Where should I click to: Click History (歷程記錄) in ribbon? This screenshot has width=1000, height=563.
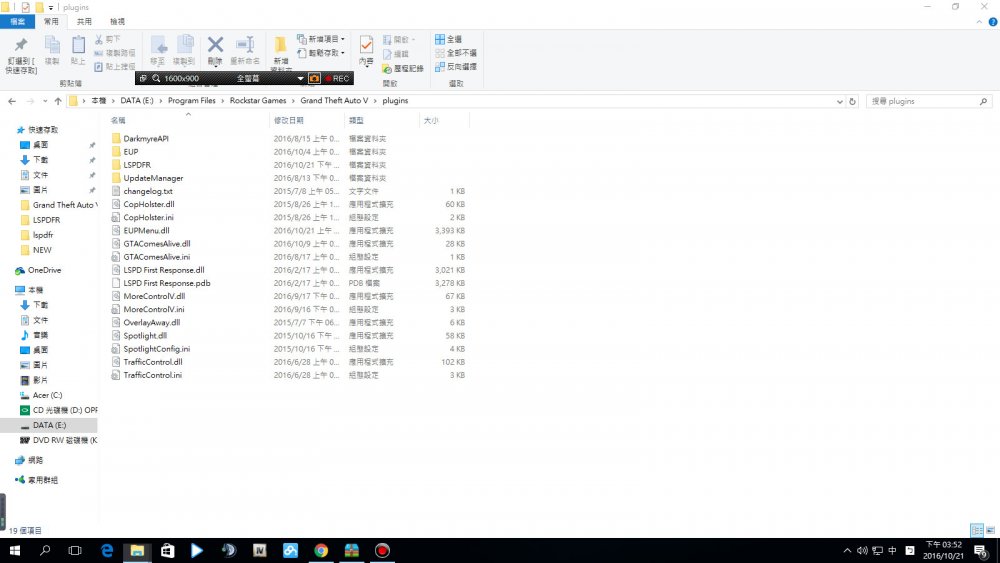pos(403,68)
